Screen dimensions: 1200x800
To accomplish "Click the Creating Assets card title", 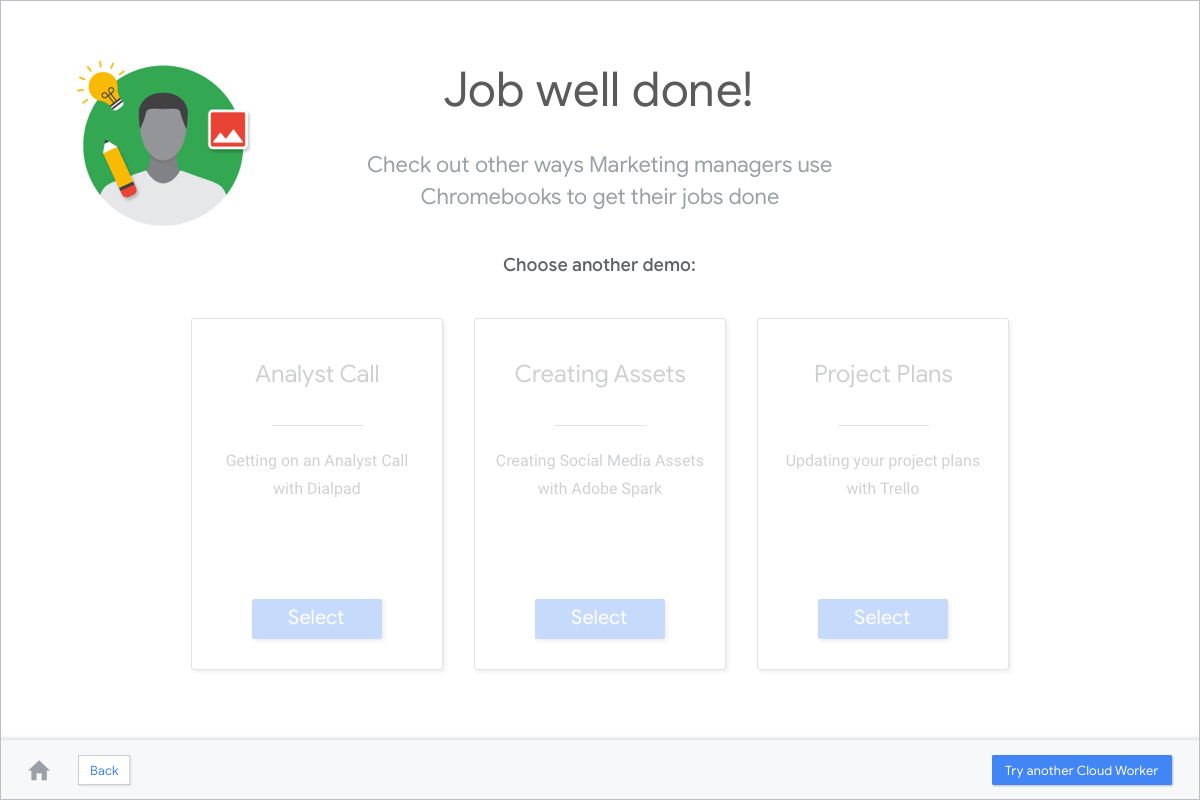I will pos(600,374).
